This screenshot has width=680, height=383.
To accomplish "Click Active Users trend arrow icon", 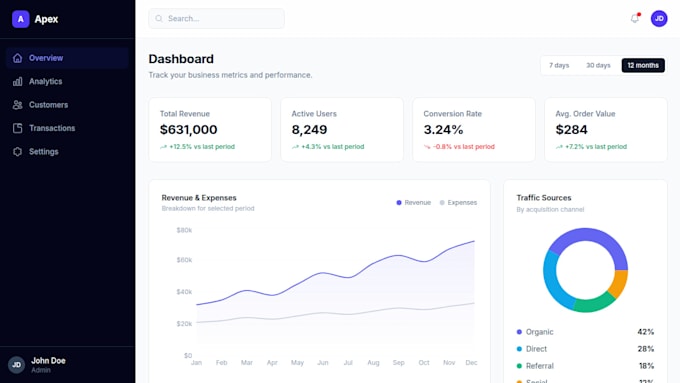I will [x=295, y=147].
